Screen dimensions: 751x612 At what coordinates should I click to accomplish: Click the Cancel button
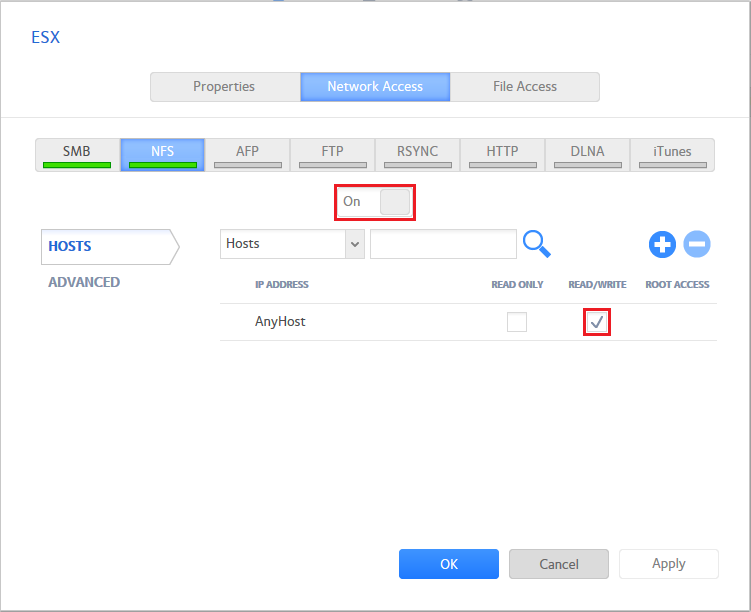[x=559, y=564]
